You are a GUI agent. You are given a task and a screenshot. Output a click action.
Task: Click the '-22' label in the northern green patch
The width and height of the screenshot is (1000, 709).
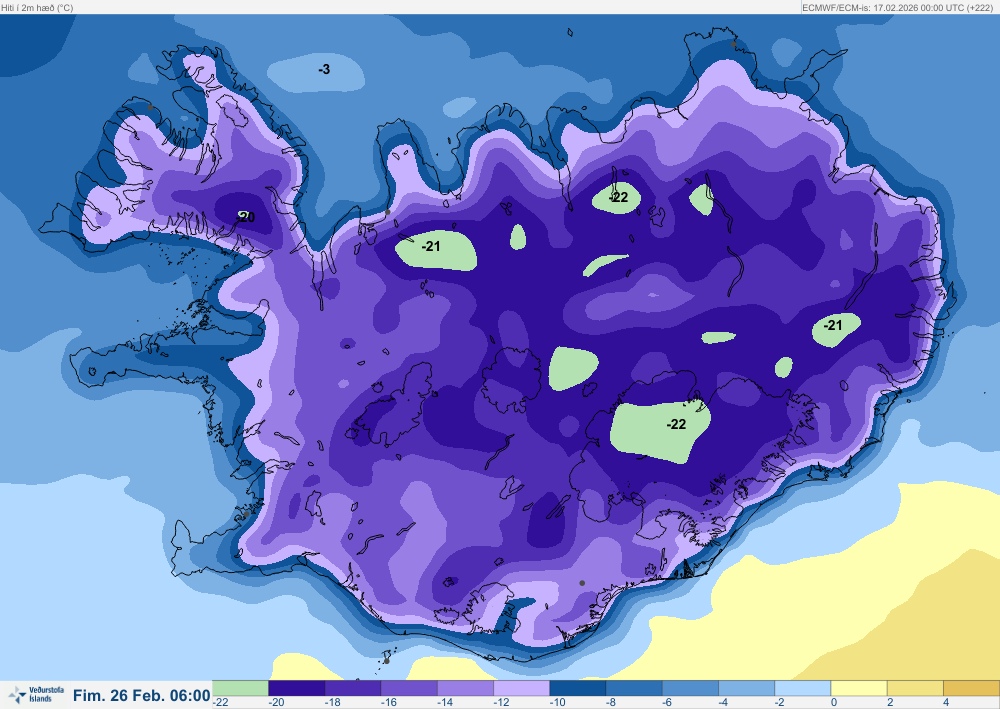(619, 198)
